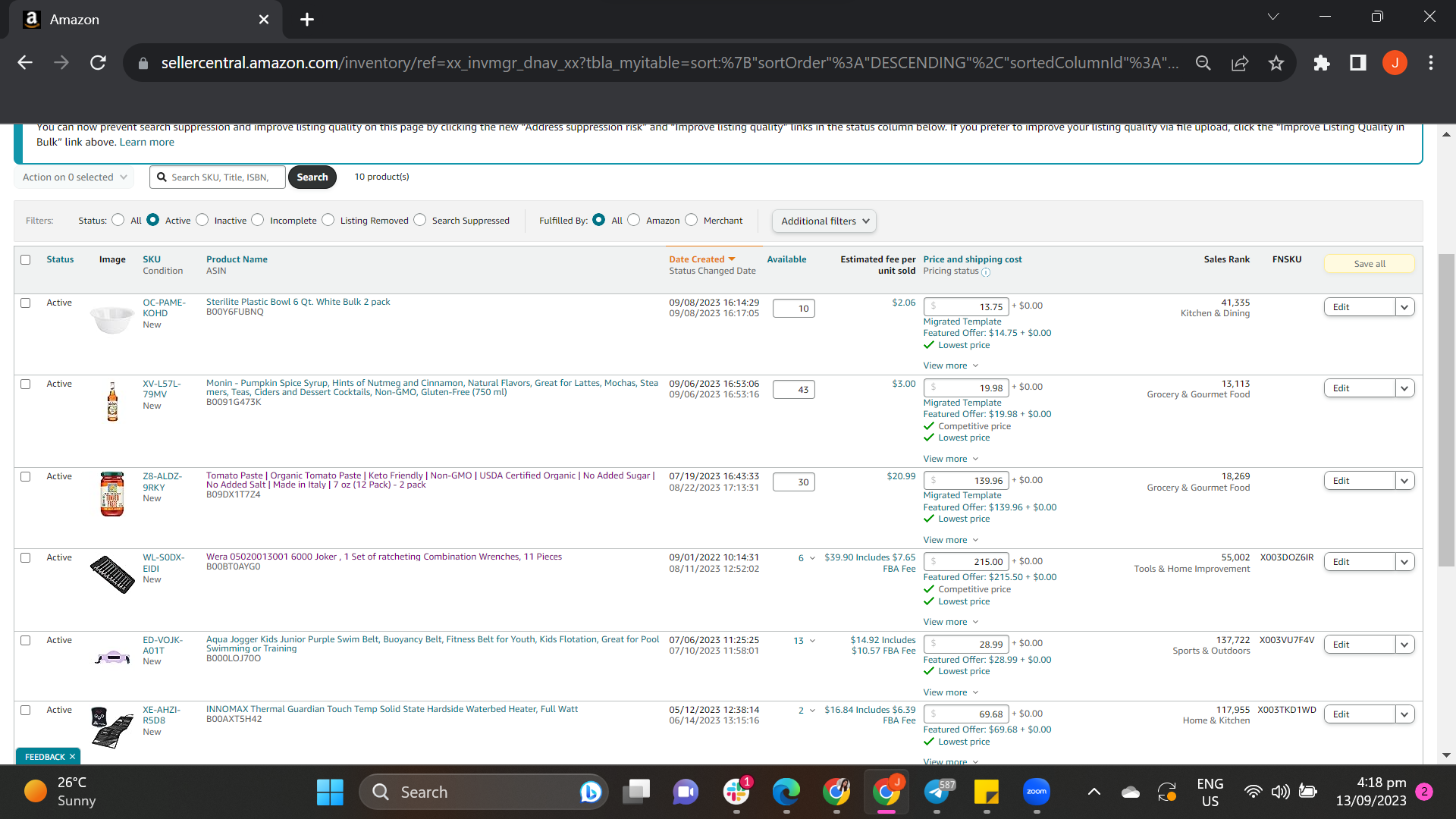This screenshot has height=819, width=1456.
Task: Open the Sterilite Plastic Bowl product link
Action: (298, 302)
